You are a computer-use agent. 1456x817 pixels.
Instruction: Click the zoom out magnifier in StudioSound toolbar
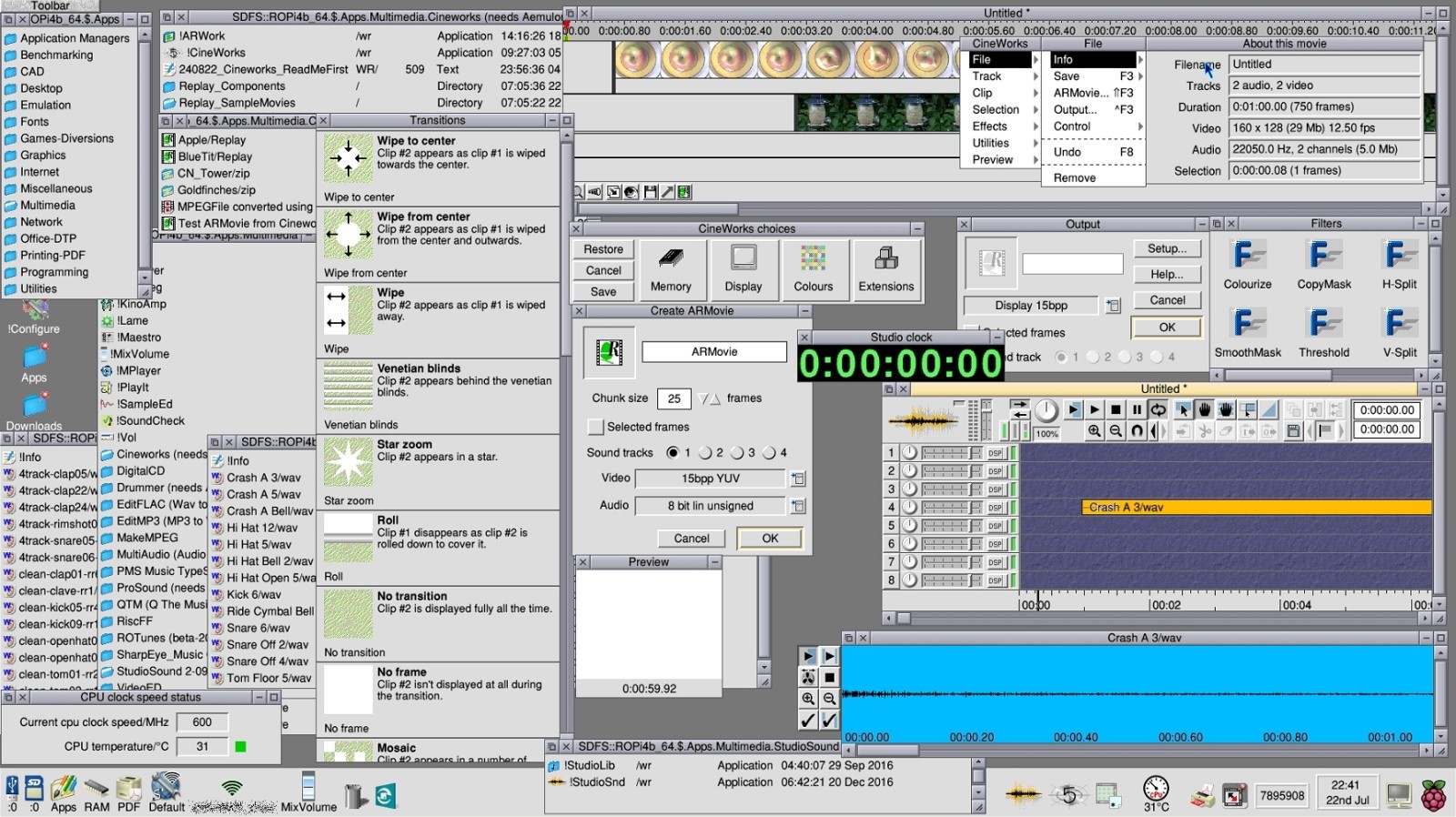1116,431
